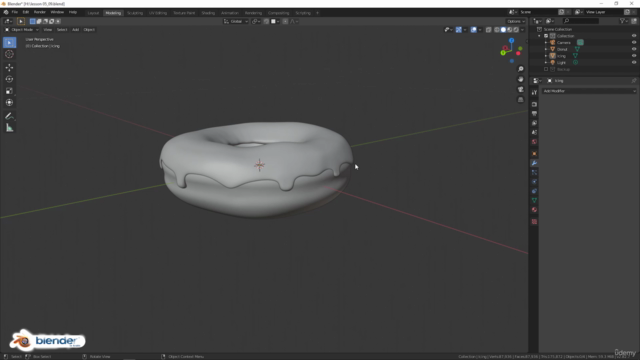Select the Select Box tool in toolbar
The image size is (640, 360).
pyautogui.click(x=9, y=42)
